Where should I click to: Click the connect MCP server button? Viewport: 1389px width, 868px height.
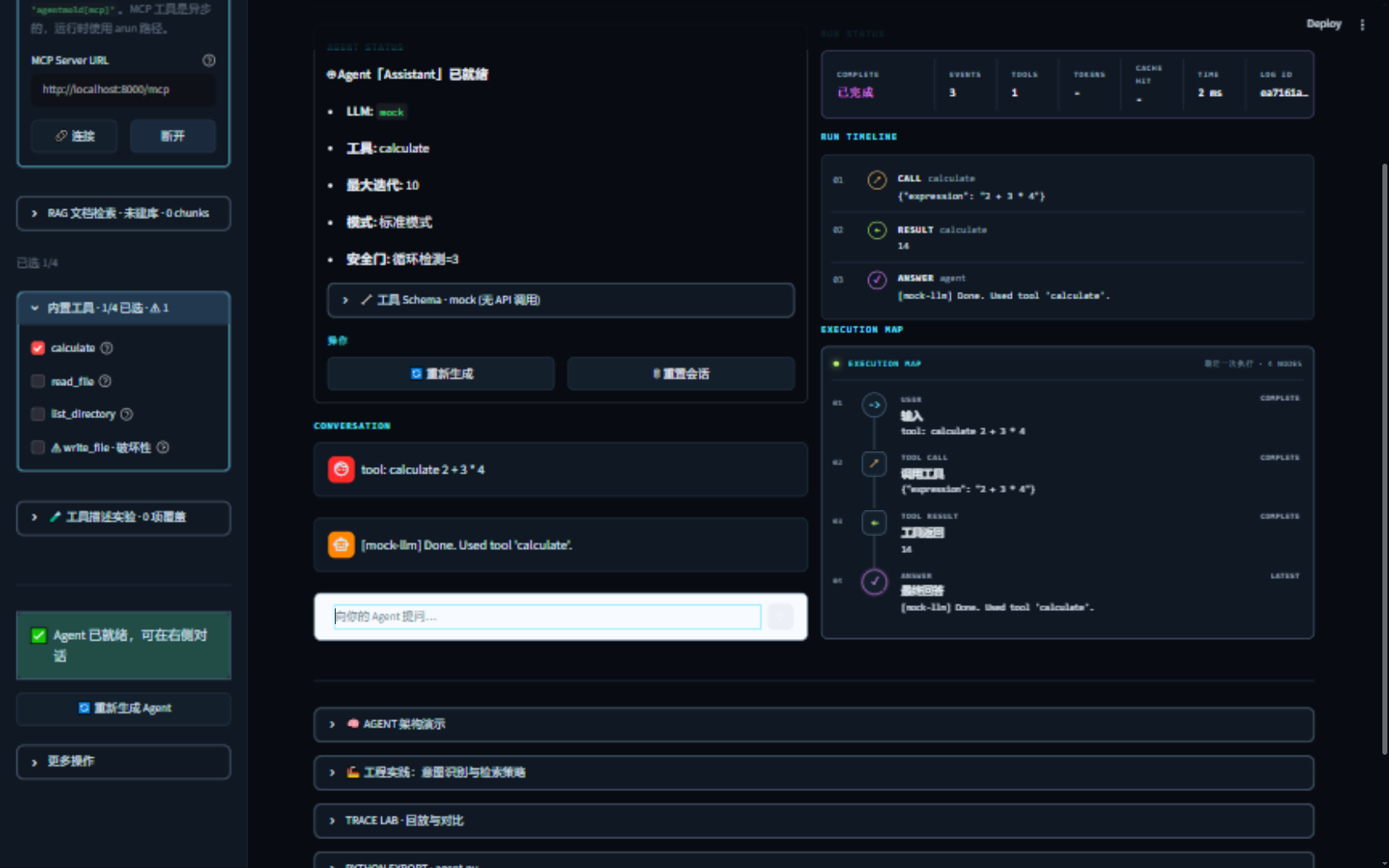coord(74,136)
